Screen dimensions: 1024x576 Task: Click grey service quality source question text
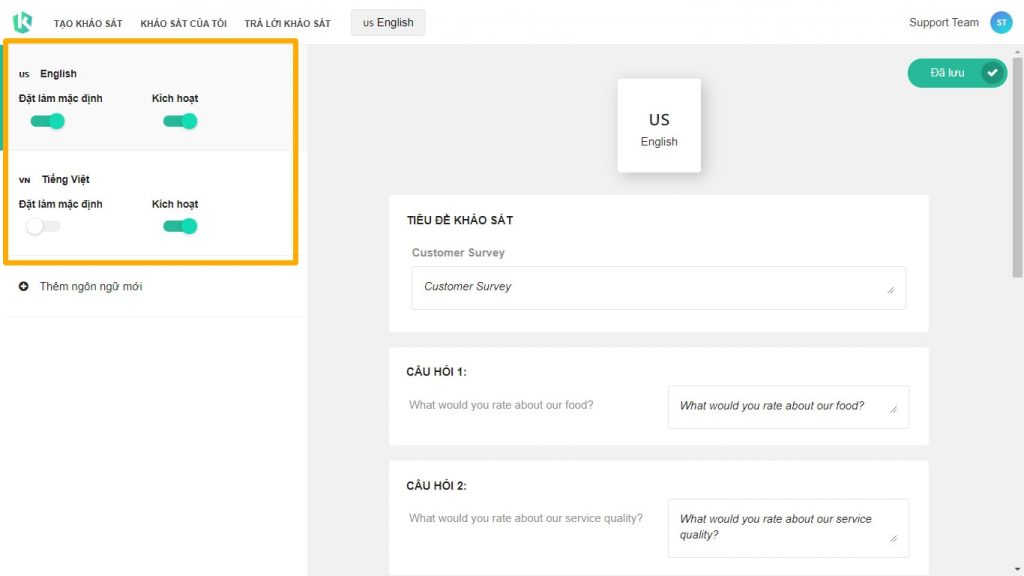pyautogui.click(x=526, y=518)
